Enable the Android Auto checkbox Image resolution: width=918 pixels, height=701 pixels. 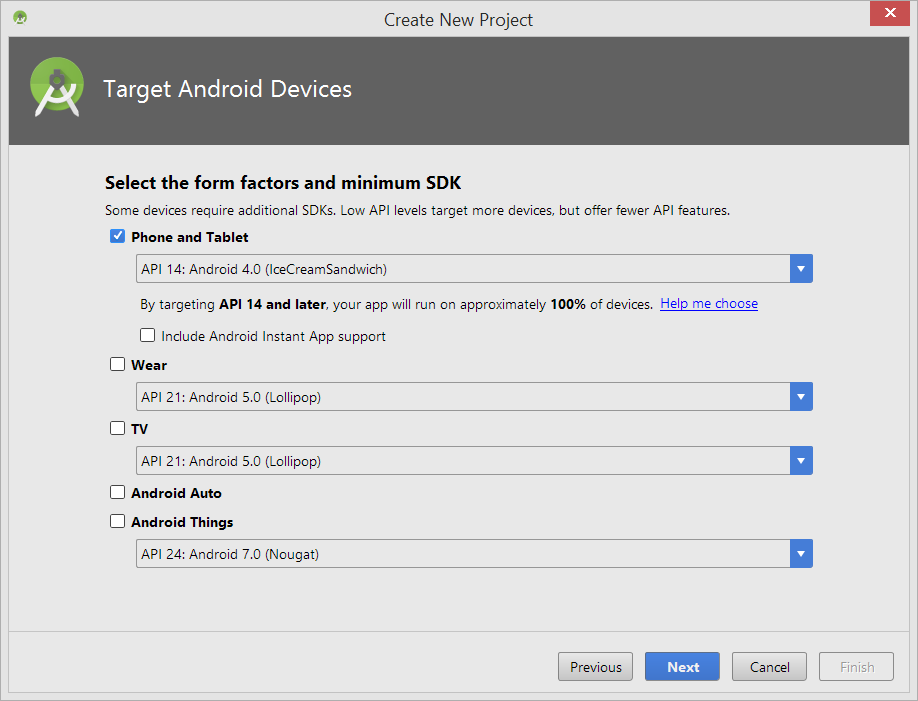tap(117, 492)
